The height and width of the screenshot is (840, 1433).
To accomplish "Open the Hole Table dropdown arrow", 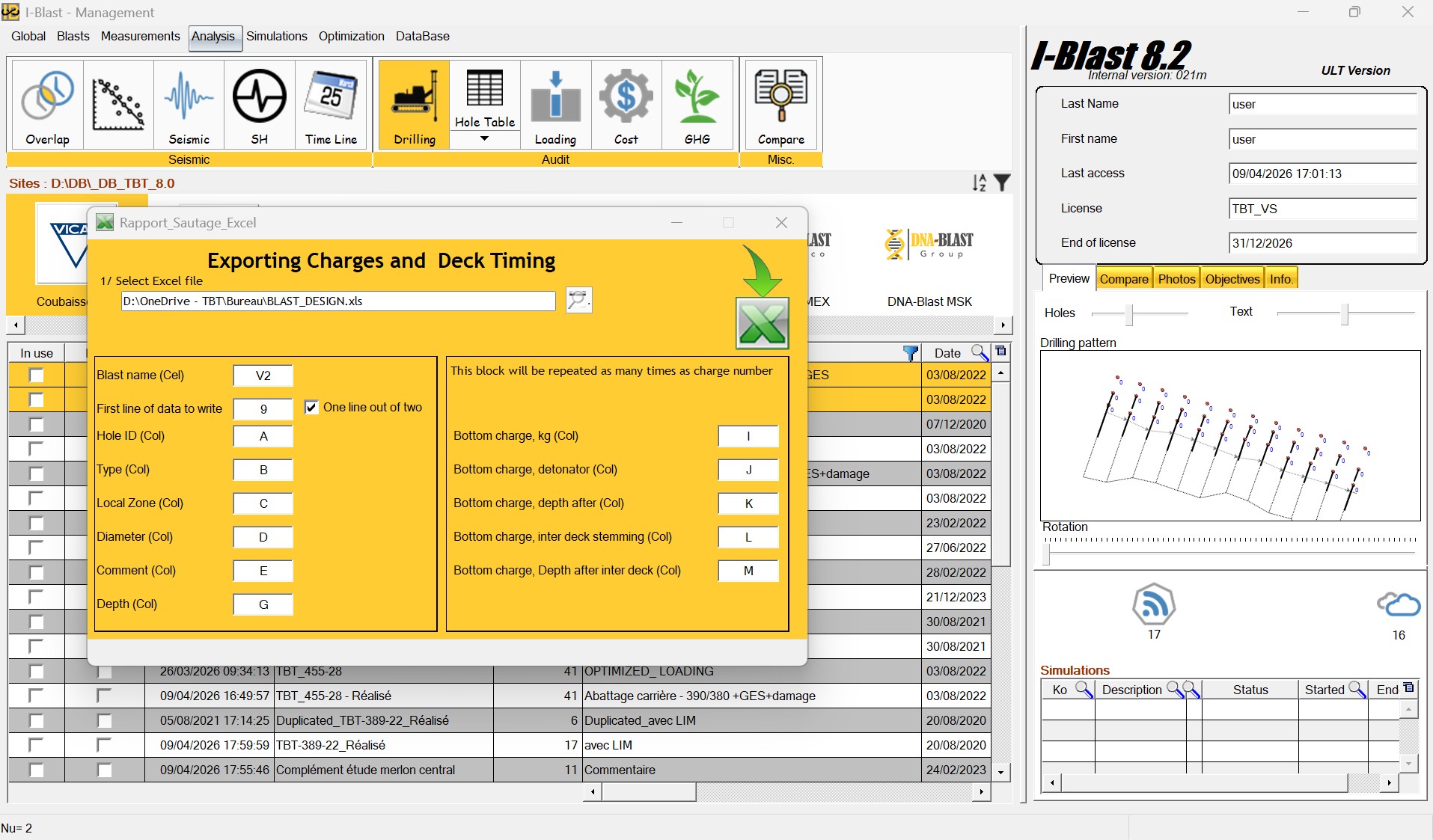I will (x=483, y=139).
